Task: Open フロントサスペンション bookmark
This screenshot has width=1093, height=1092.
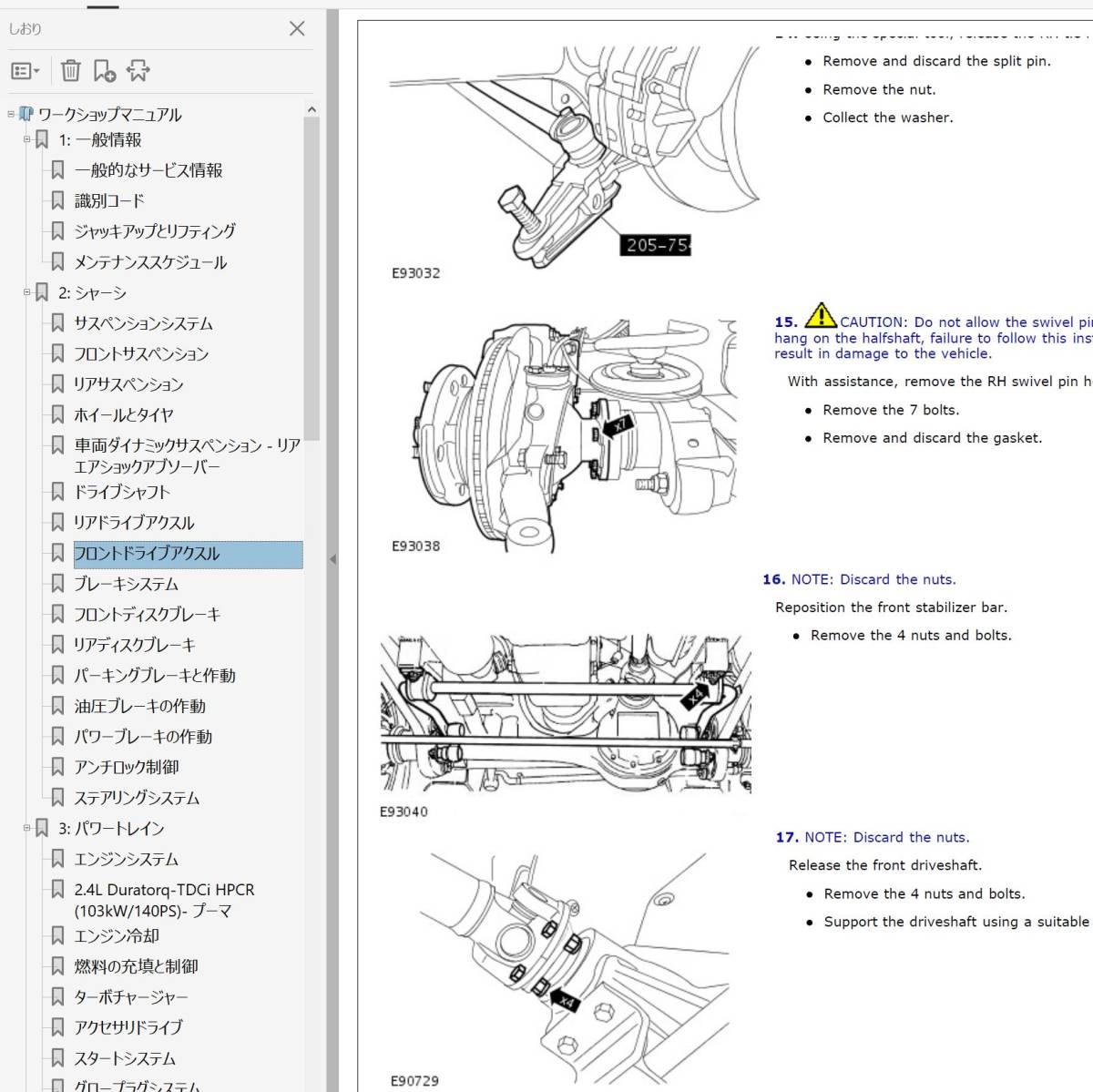Action: [x=141, y=354]
